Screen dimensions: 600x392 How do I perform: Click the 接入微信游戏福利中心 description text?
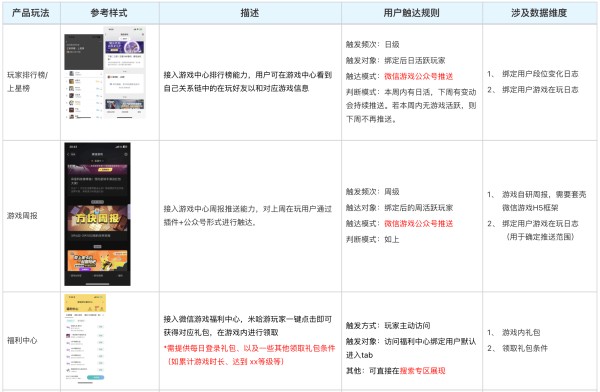248,326
